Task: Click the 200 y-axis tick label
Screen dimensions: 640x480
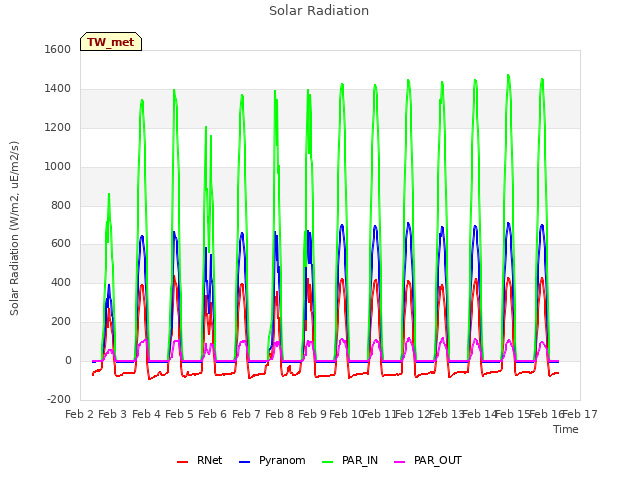Action: click(x=61, y=322)
